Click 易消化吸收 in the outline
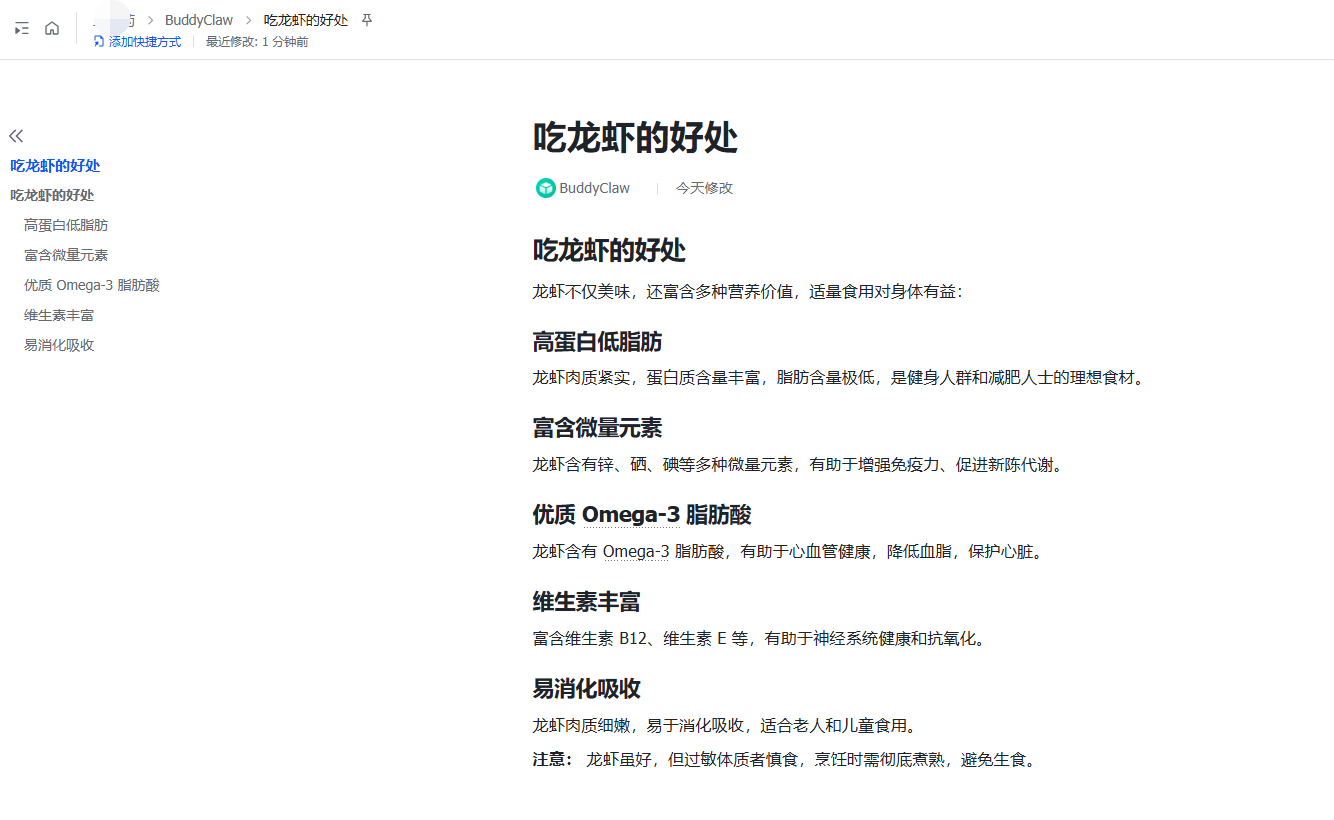The image size is (1334, 820). (61, 345)
